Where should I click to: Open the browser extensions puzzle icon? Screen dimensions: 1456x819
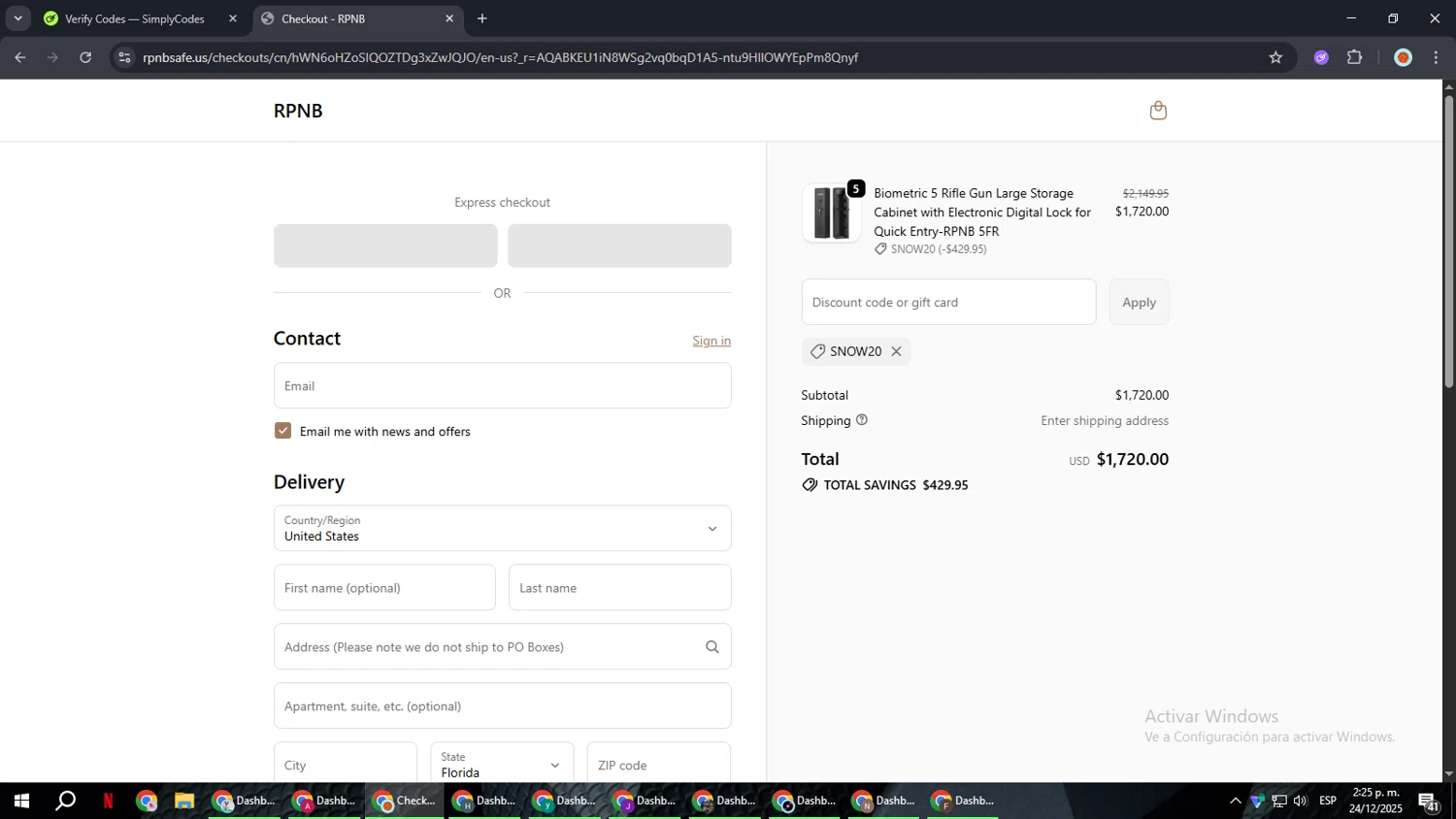tap(1355, 57)
